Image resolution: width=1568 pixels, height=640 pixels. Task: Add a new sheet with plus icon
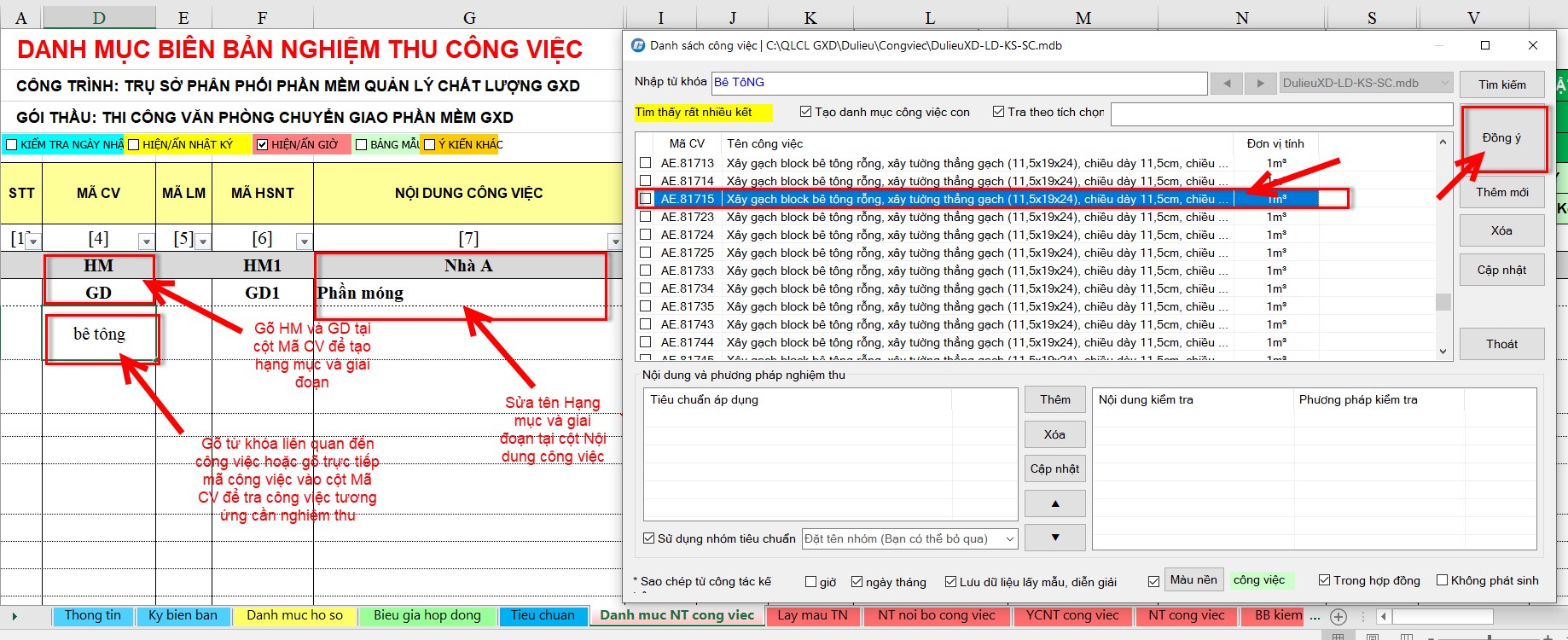[1339, 616]
